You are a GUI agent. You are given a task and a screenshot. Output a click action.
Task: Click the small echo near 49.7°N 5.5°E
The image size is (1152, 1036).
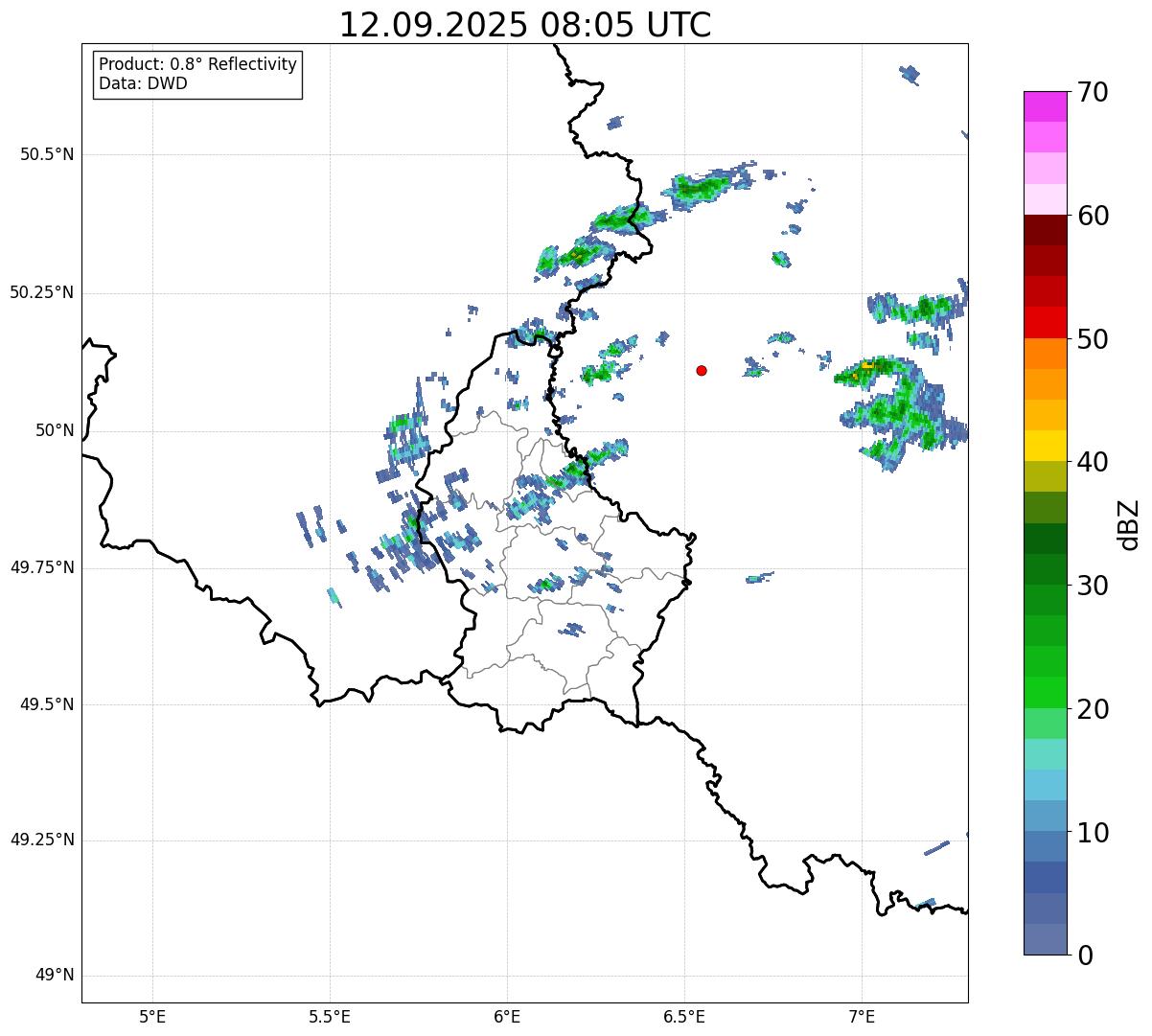[x=334, y=597]
